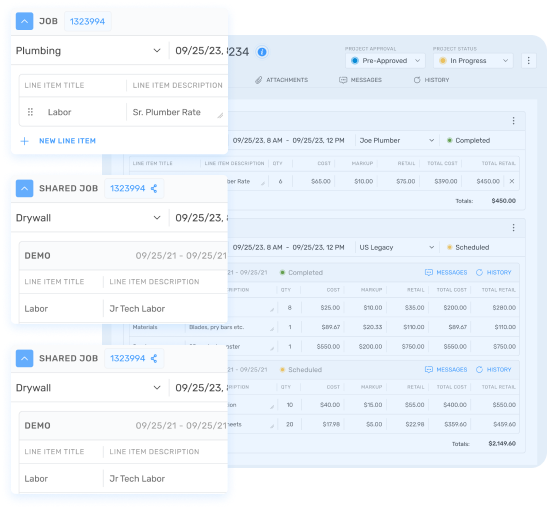Click the paperclip icon for attachments
This screenshot has height=509, width=547.
258,80
